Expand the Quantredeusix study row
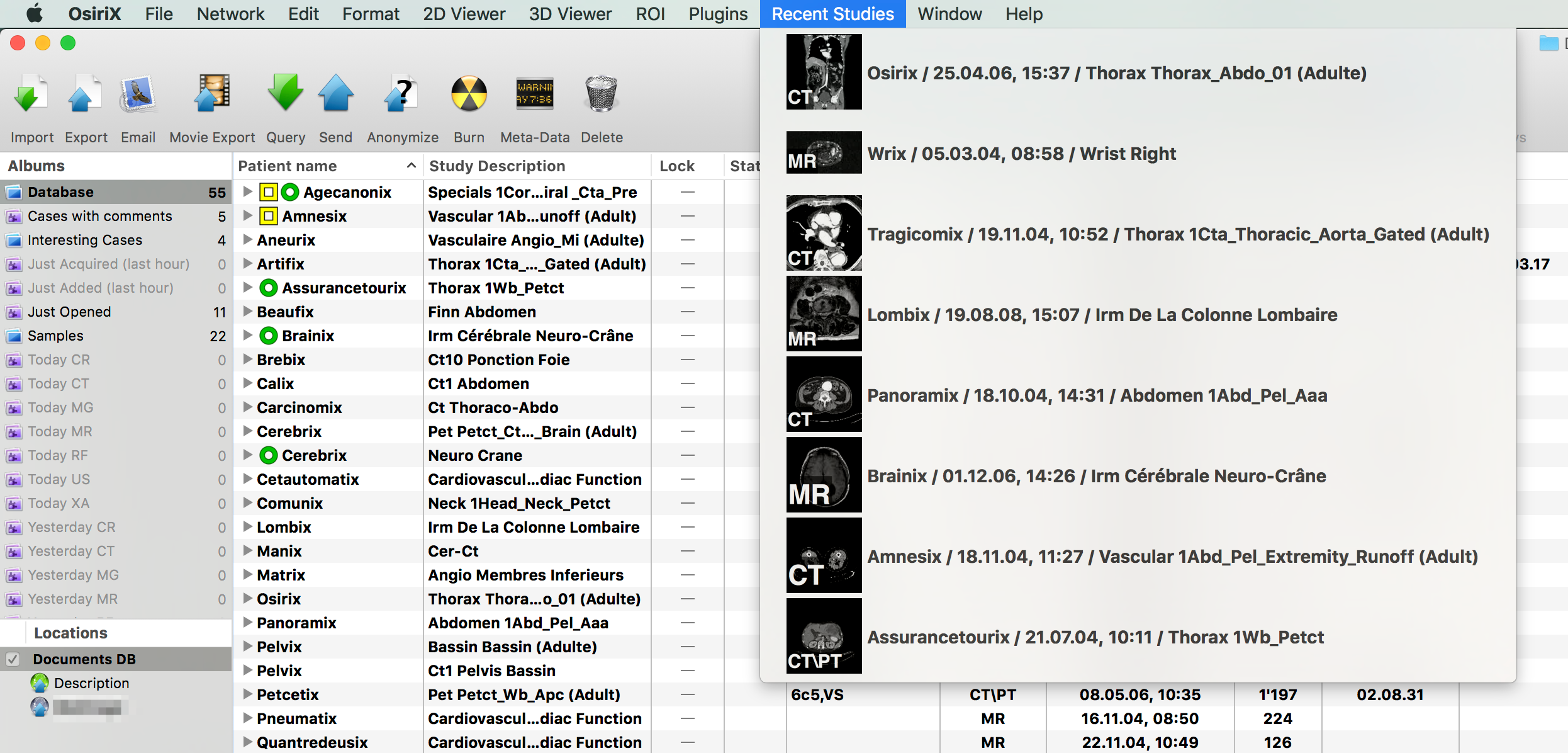Screen dimensions: 1568x753 pos(247,742)
